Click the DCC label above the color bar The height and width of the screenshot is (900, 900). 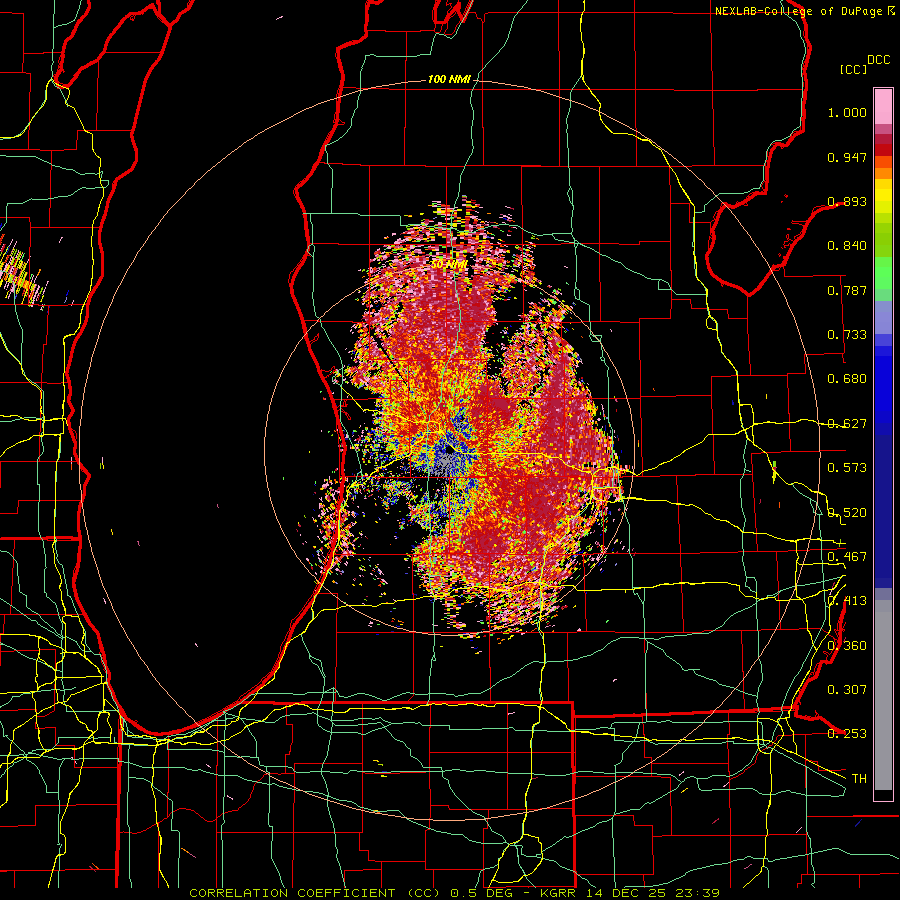pos(878,60)
